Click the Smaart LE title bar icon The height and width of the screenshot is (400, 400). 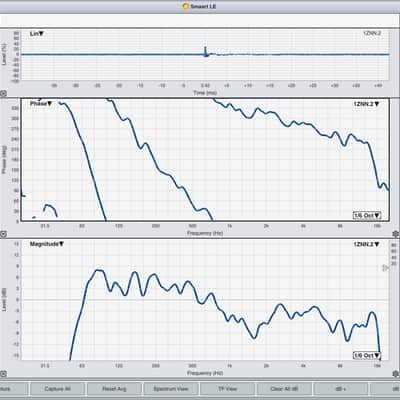[x=185, y=6]
